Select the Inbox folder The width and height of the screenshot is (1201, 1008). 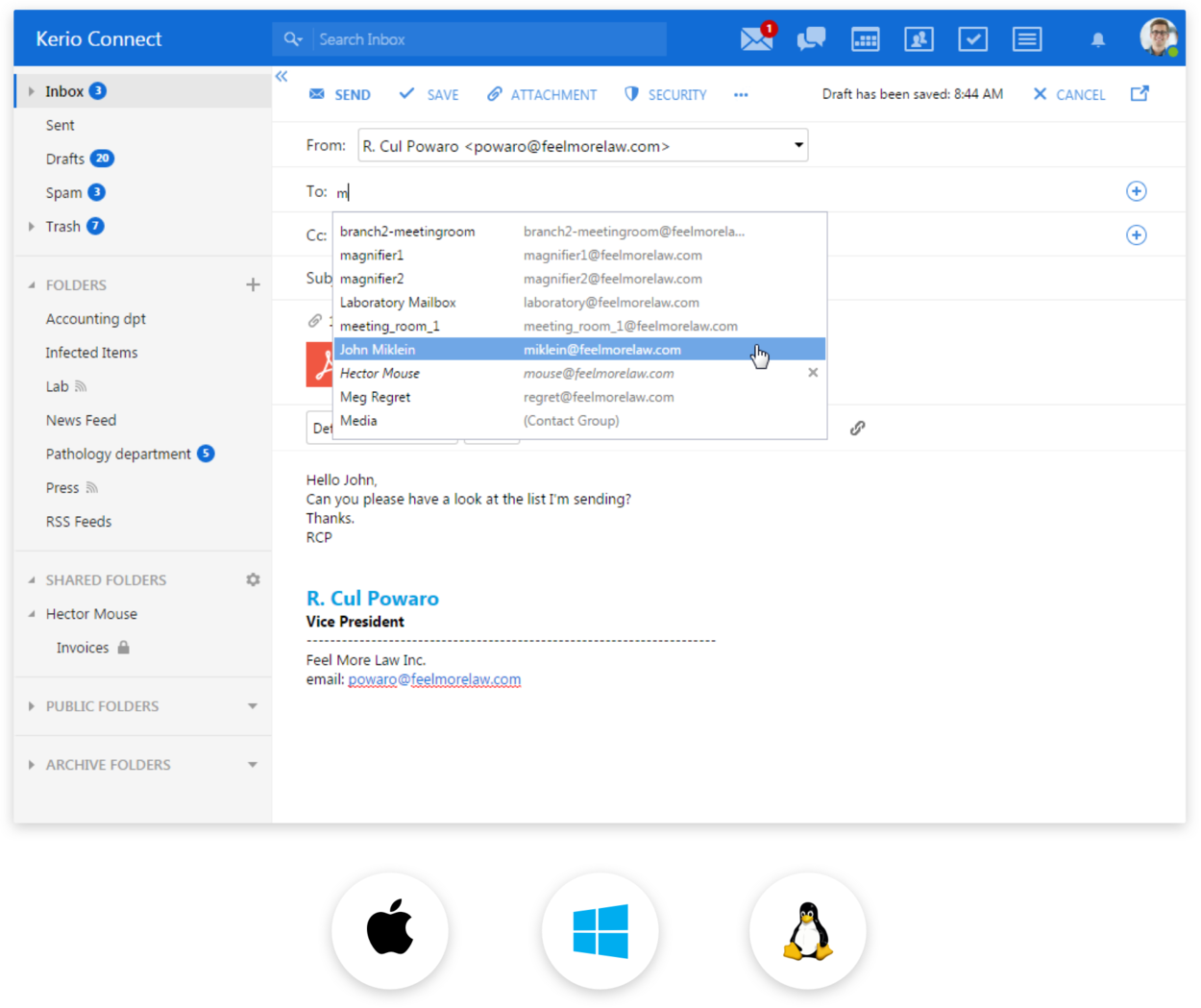[143, 91]
